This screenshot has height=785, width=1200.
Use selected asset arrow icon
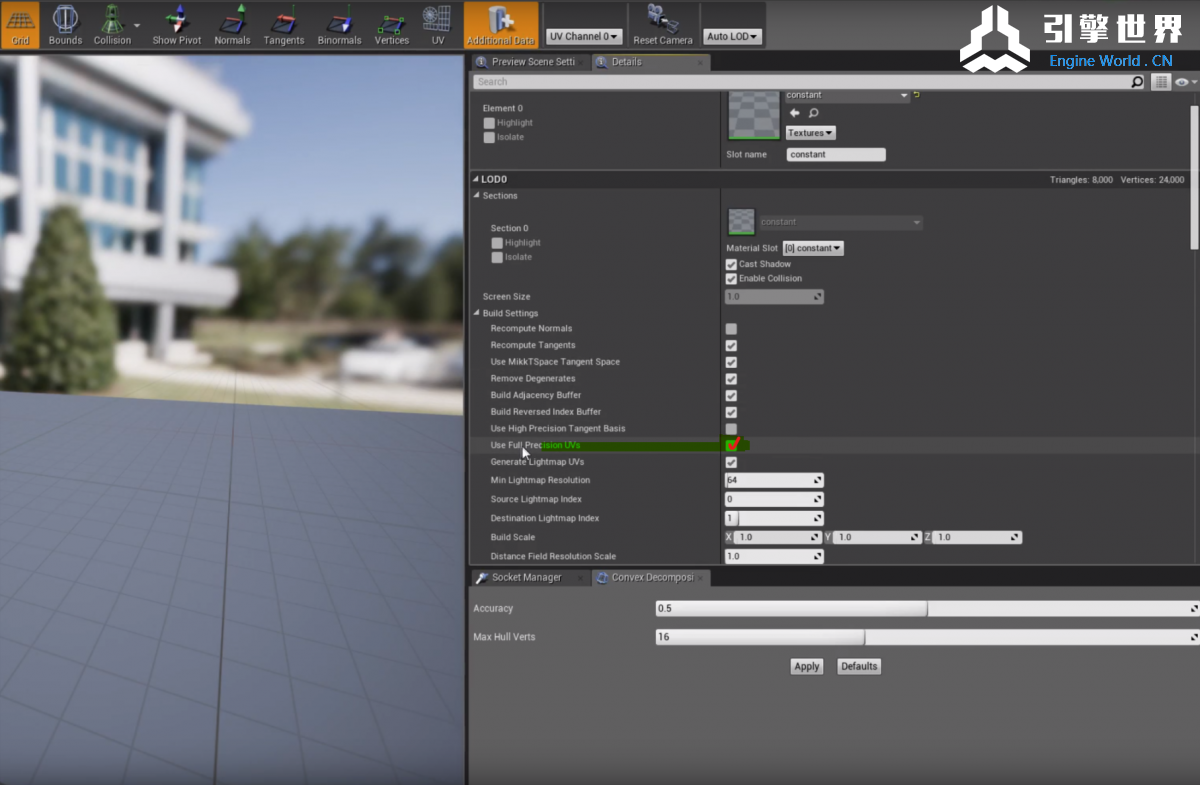[795, 113]
